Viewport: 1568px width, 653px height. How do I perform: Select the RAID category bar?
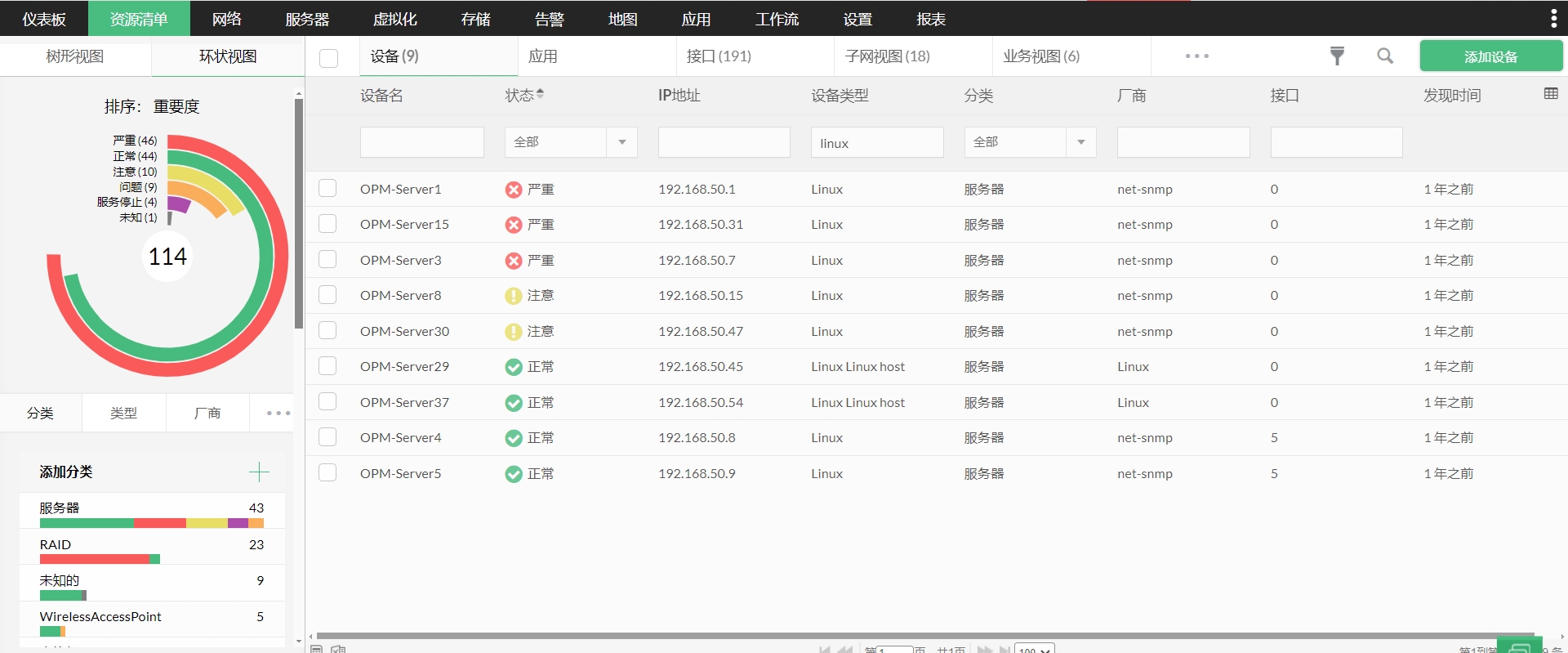click(100, 559)
